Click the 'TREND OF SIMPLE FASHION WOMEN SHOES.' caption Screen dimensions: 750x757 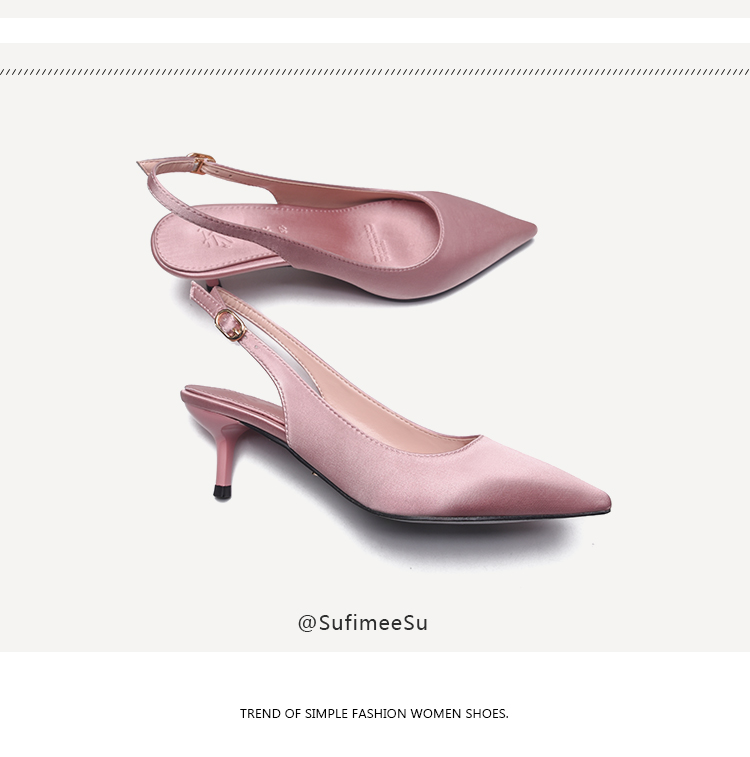tap(374, 714)
